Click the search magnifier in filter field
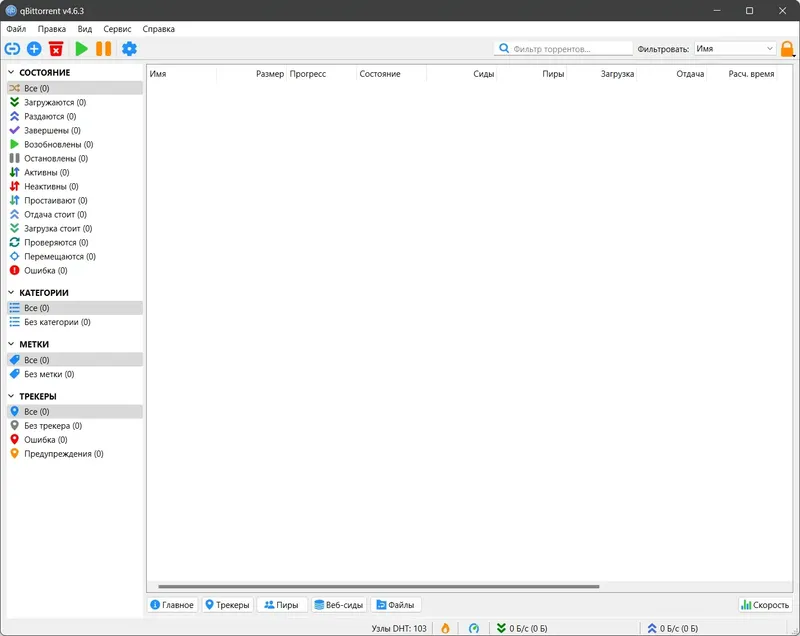This screenshot has width=800, height=636. pos(505,46)
